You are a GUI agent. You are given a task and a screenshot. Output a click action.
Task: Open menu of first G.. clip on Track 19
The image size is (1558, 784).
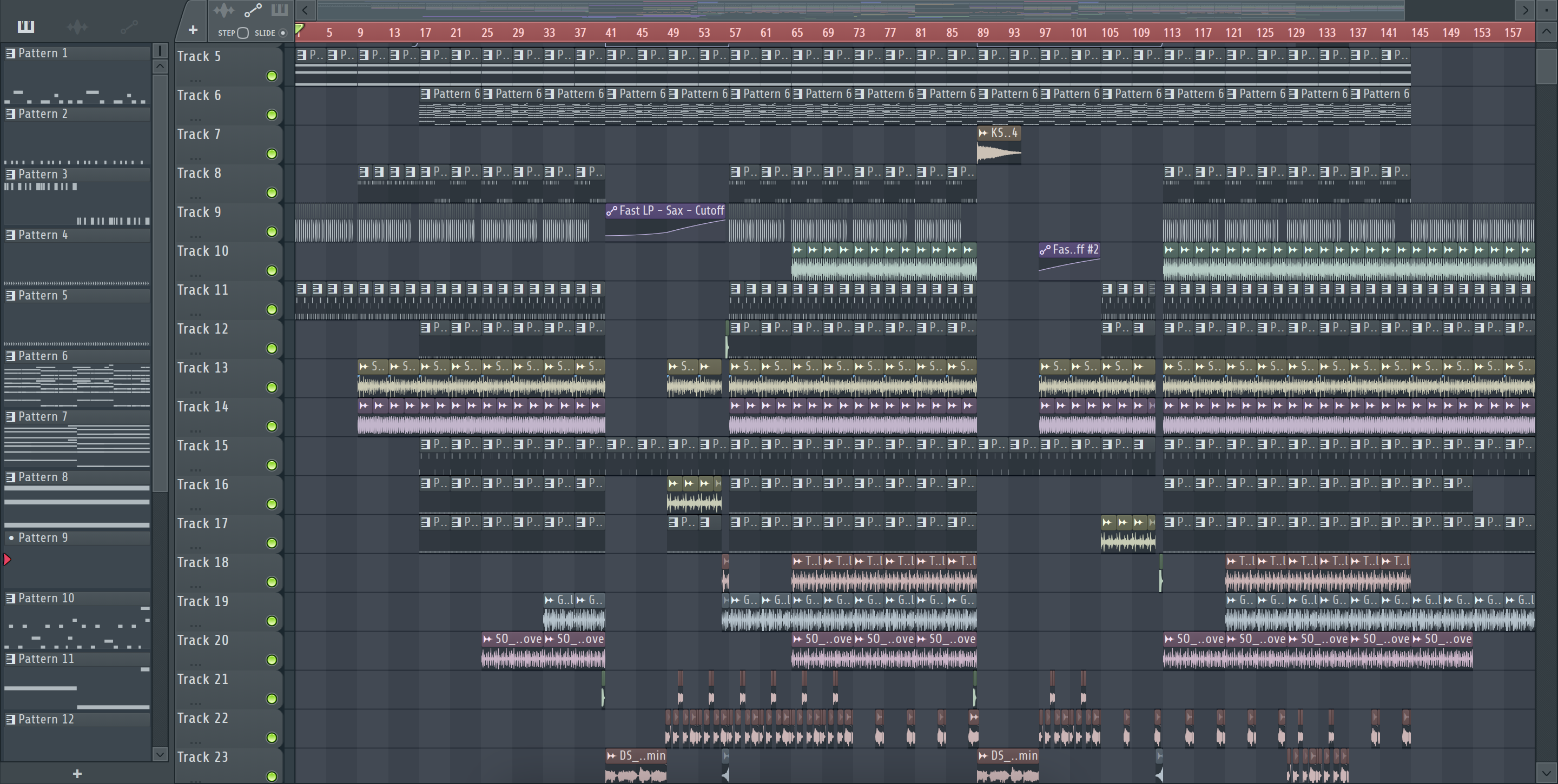point(549,600)
